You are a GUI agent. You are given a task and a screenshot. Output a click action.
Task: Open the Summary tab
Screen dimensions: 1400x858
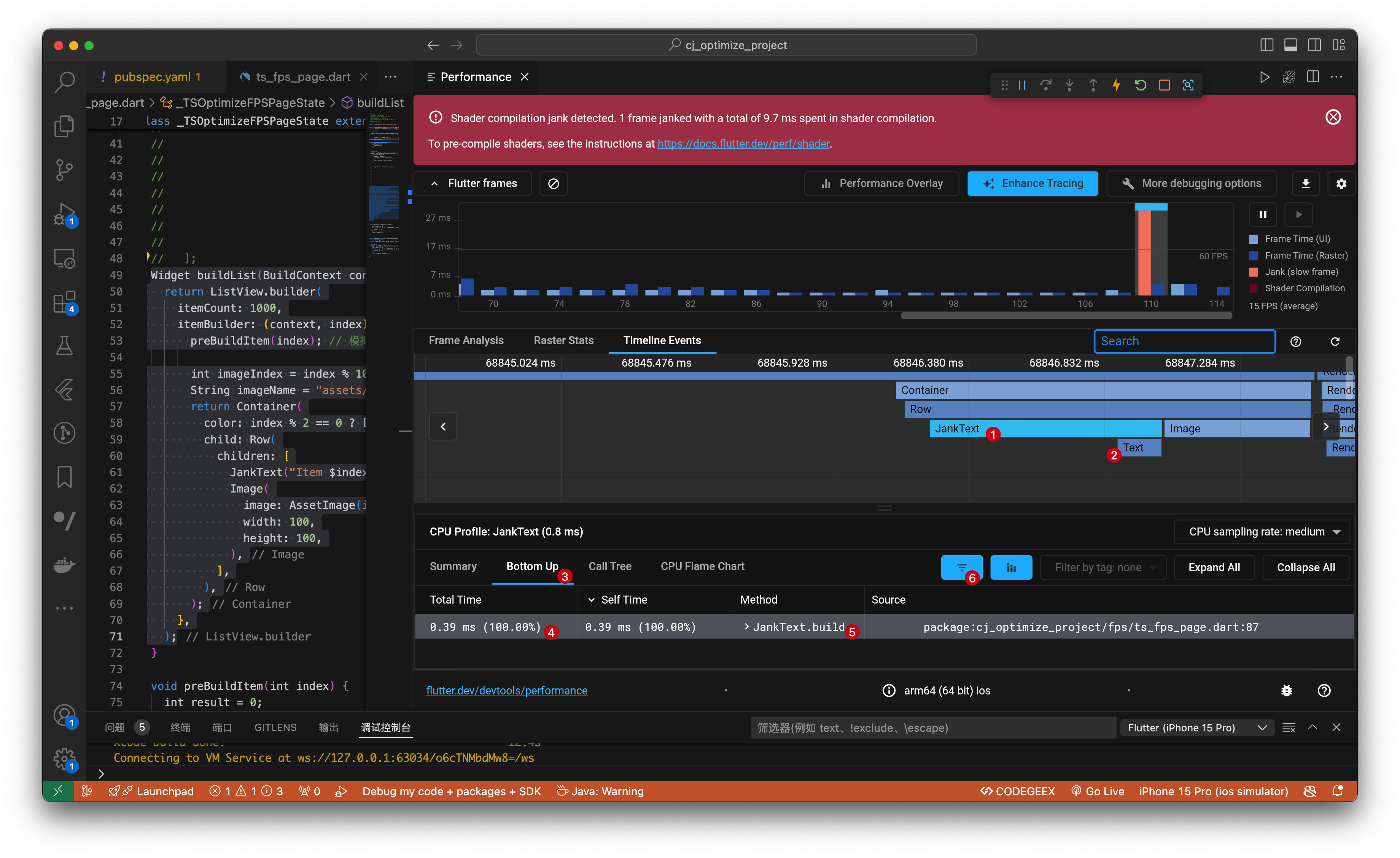453,566
